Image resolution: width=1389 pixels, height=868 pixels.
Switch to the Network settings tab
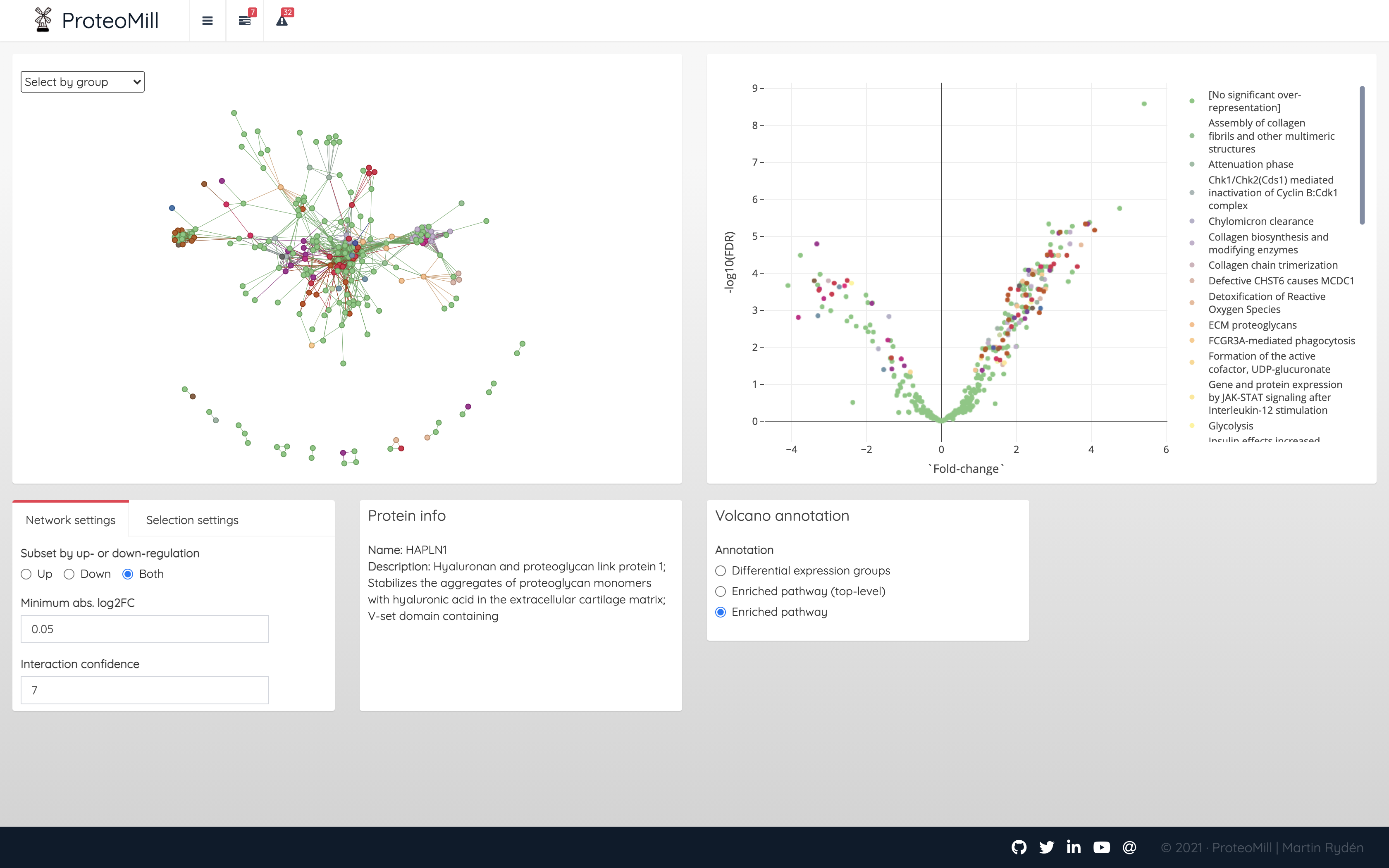71,520
